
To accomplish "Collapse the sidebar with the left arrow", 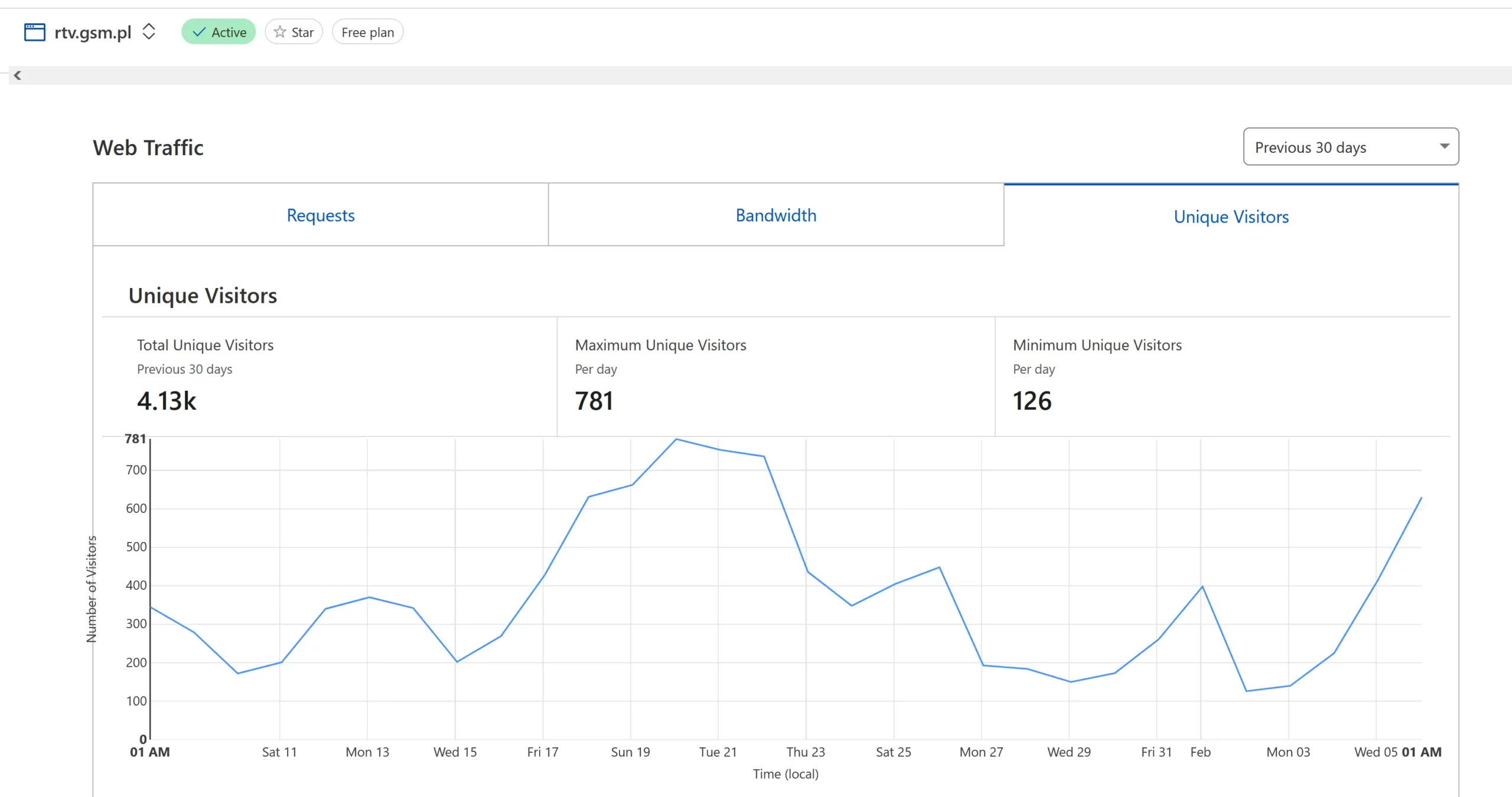I will tap(18, 75).
